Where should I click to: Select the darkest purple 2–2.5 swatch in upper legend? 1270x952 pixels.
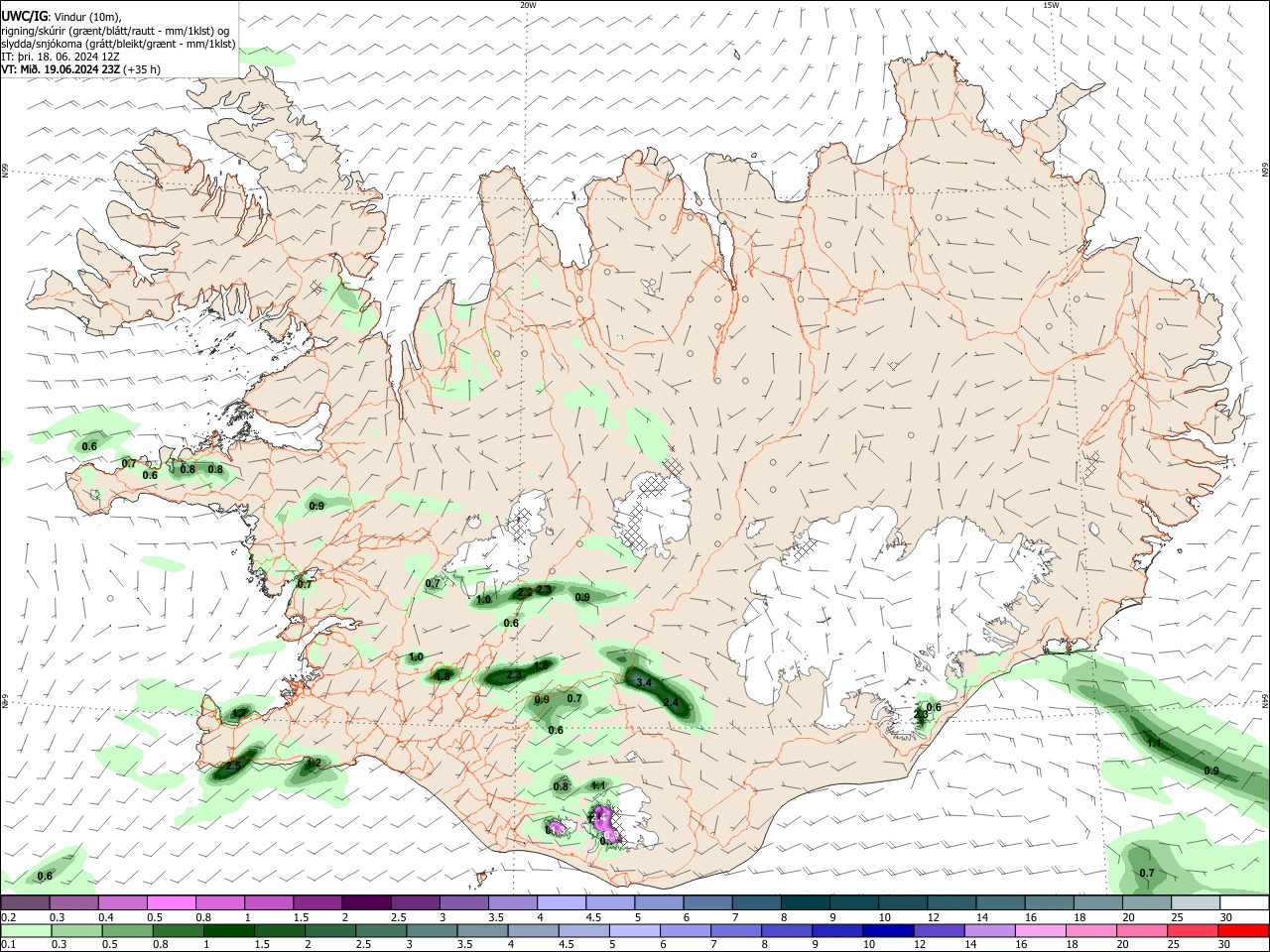(366, 902)
